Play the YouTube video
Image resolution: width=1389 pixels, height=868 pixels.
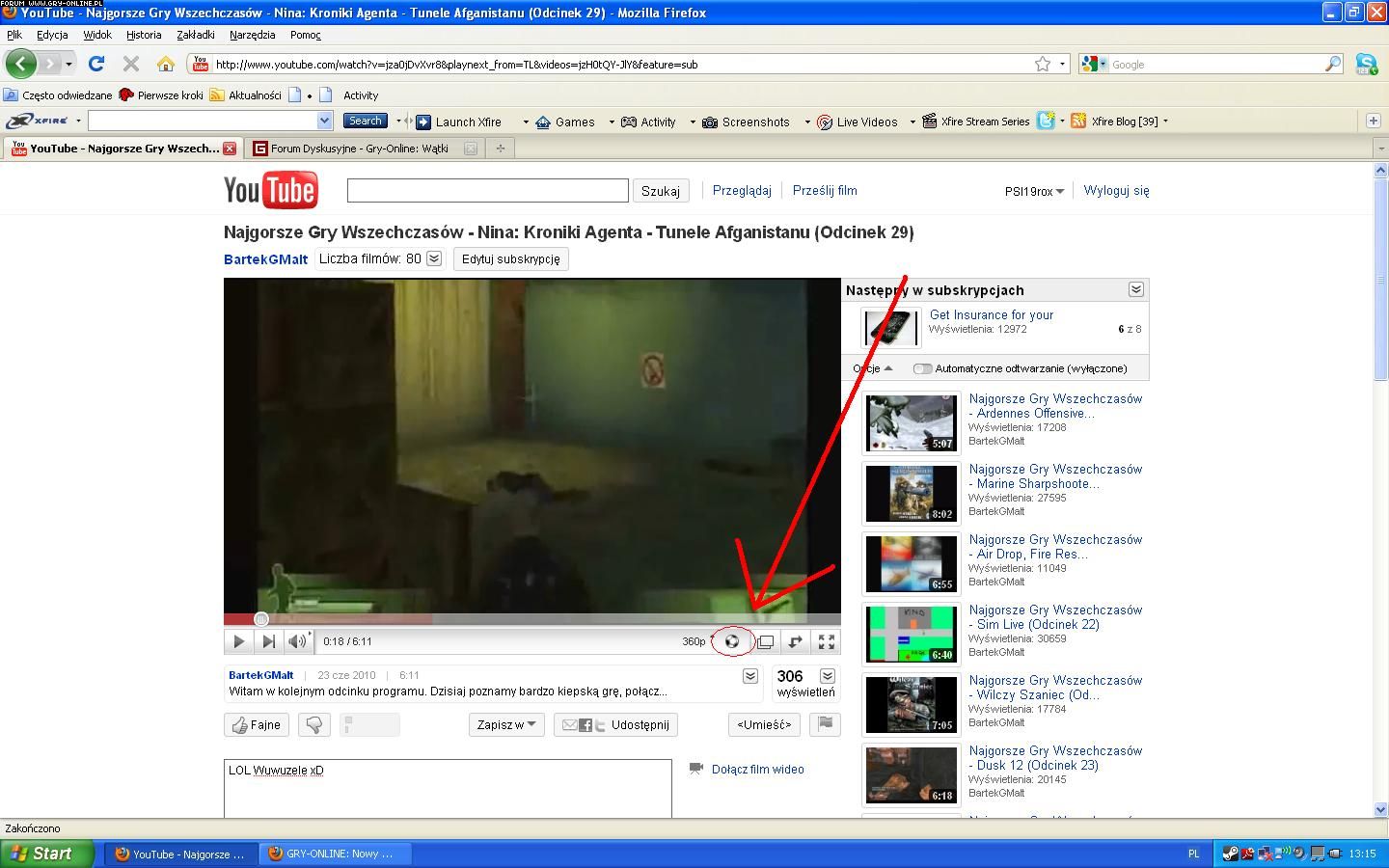[238, 641]
